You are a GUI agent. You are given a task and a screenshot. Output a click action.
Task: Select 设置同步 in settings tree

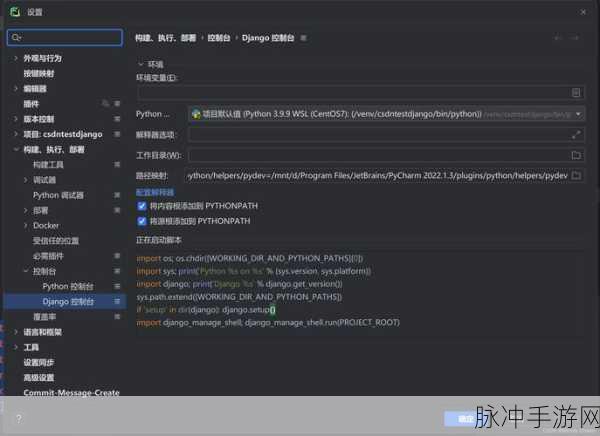pos(39,363)
